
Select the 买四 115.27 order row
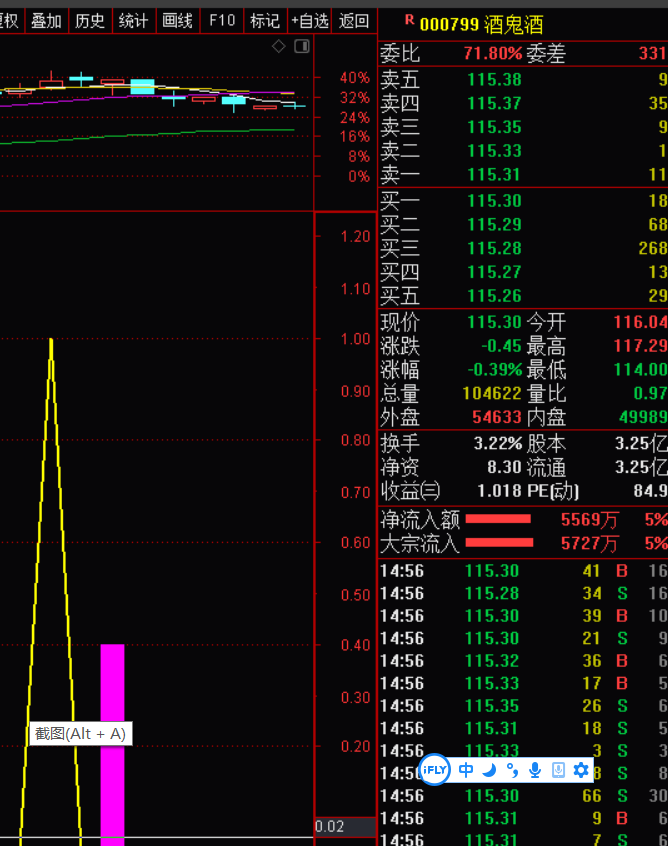(523, 272)
